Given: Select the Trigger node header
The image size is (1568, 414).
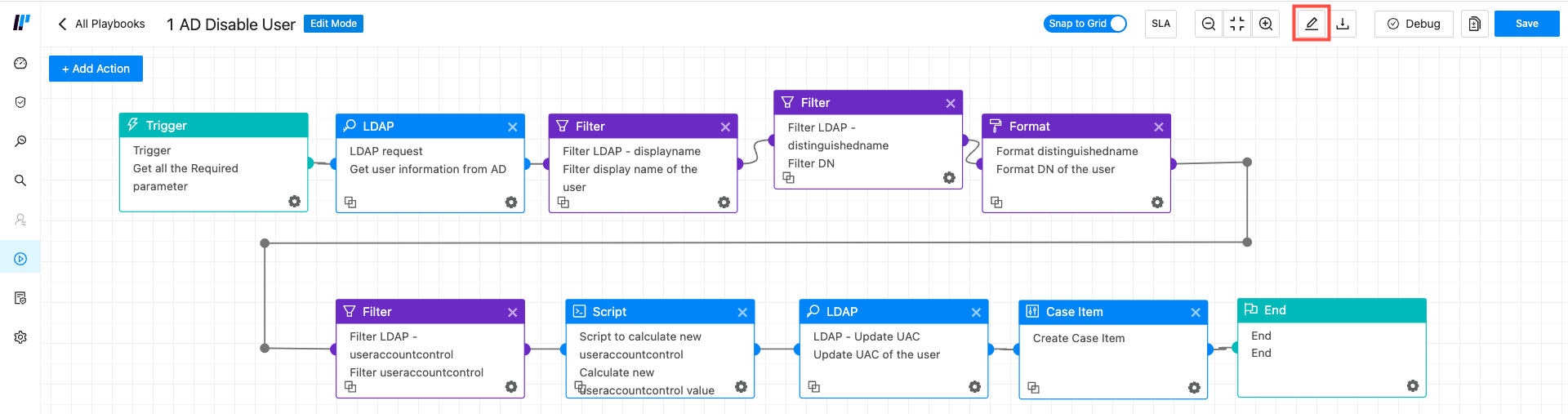Looking at the screenshot, I should (x=213, y=125).
